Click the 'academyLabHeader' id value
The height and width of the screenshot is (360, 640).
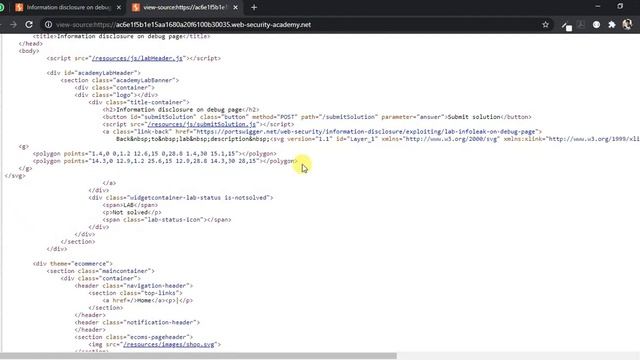106,73
